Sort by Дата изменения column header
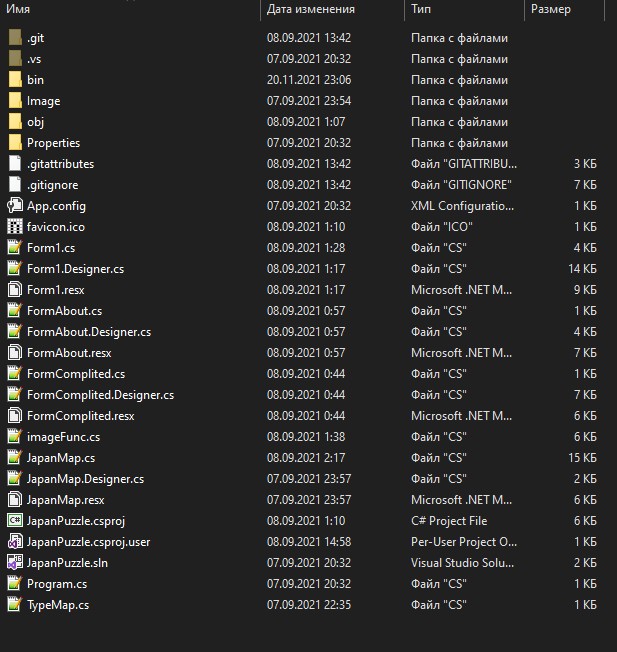 coord(310,10)
